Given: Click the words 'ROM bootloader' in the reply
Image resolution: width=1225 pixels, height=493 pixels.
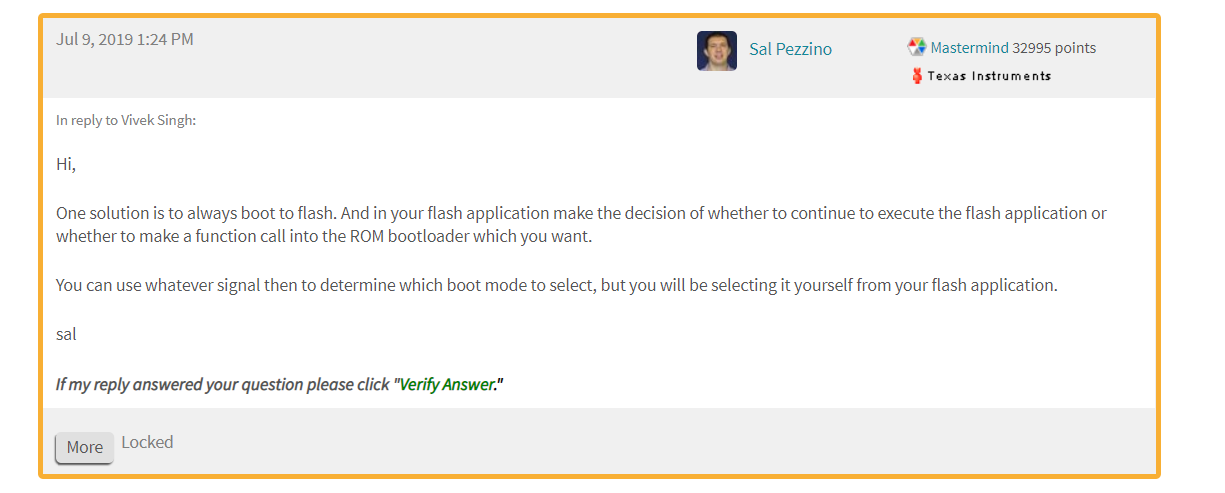Looking at the screenshot, I should coord(520,236).
